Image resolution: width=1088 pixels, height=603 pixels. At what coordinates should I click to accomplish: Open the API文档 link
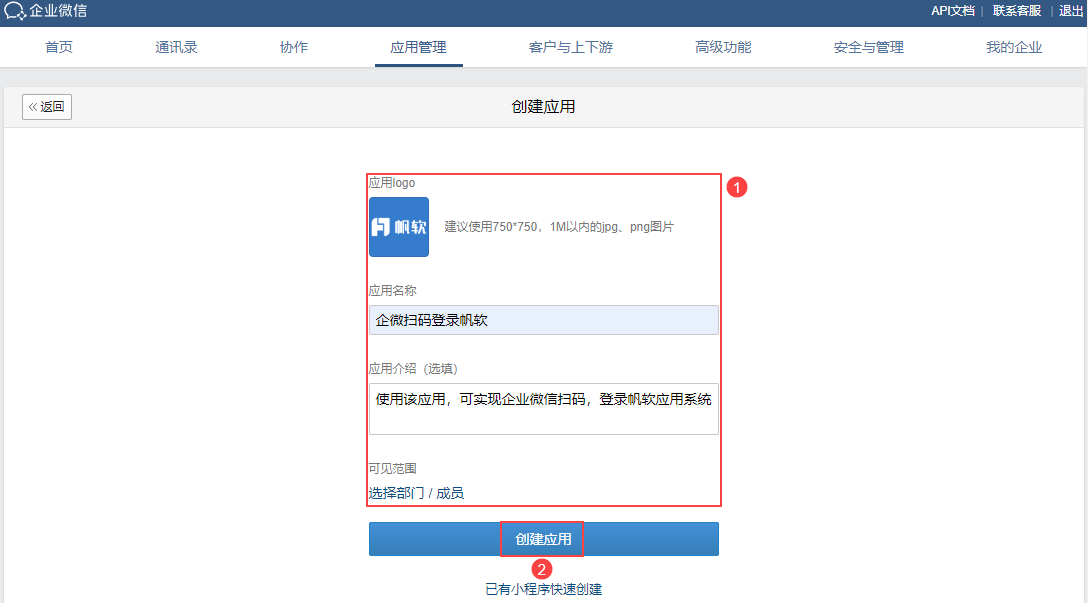coord(953,11)
